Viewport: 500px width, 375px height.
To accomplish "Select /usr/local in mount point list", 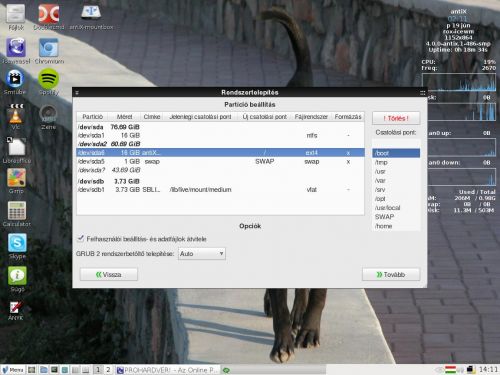I will click(x=396, y=207).
